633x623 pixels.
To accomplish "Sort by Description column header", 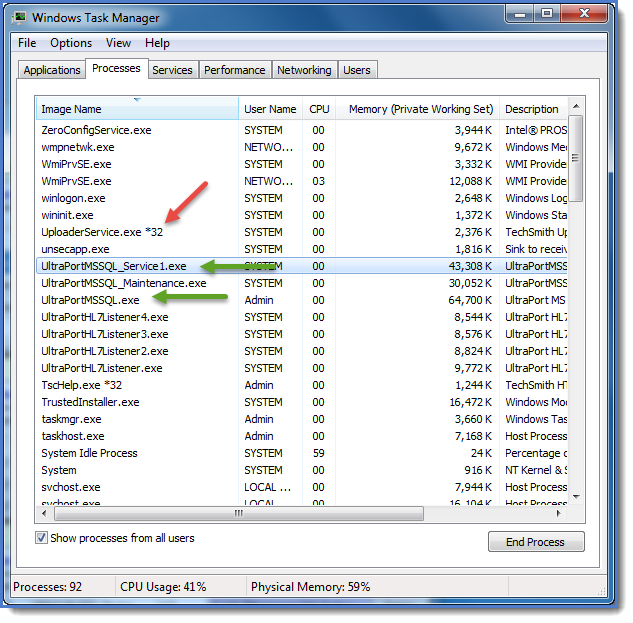I will 533,109.
